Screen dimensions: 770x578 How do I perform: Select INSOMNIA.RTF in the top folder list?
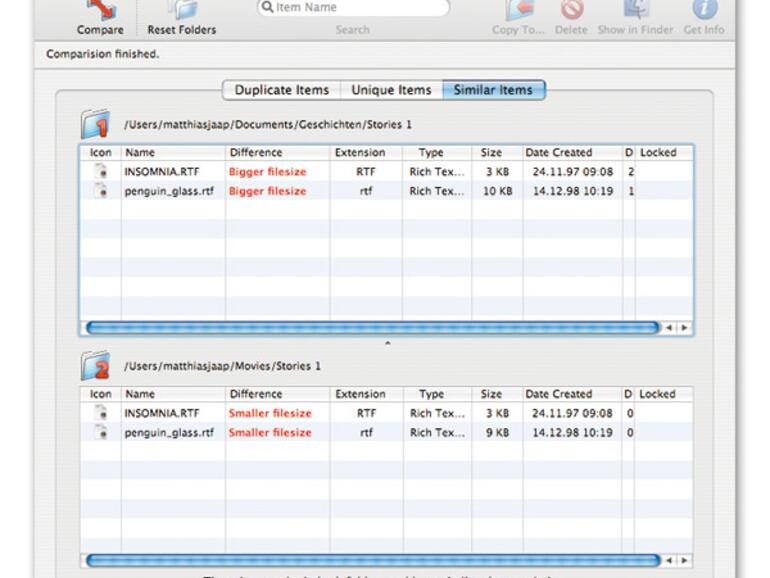coord(162,172)
